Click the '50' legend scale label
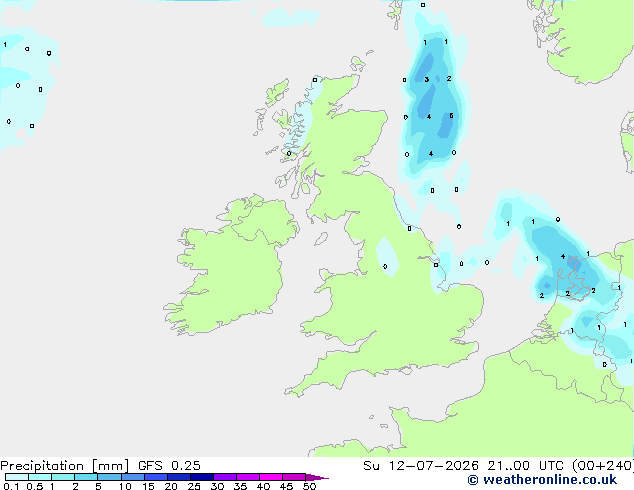The width and height of the screenshot is (634, 490). click(309, 486)
